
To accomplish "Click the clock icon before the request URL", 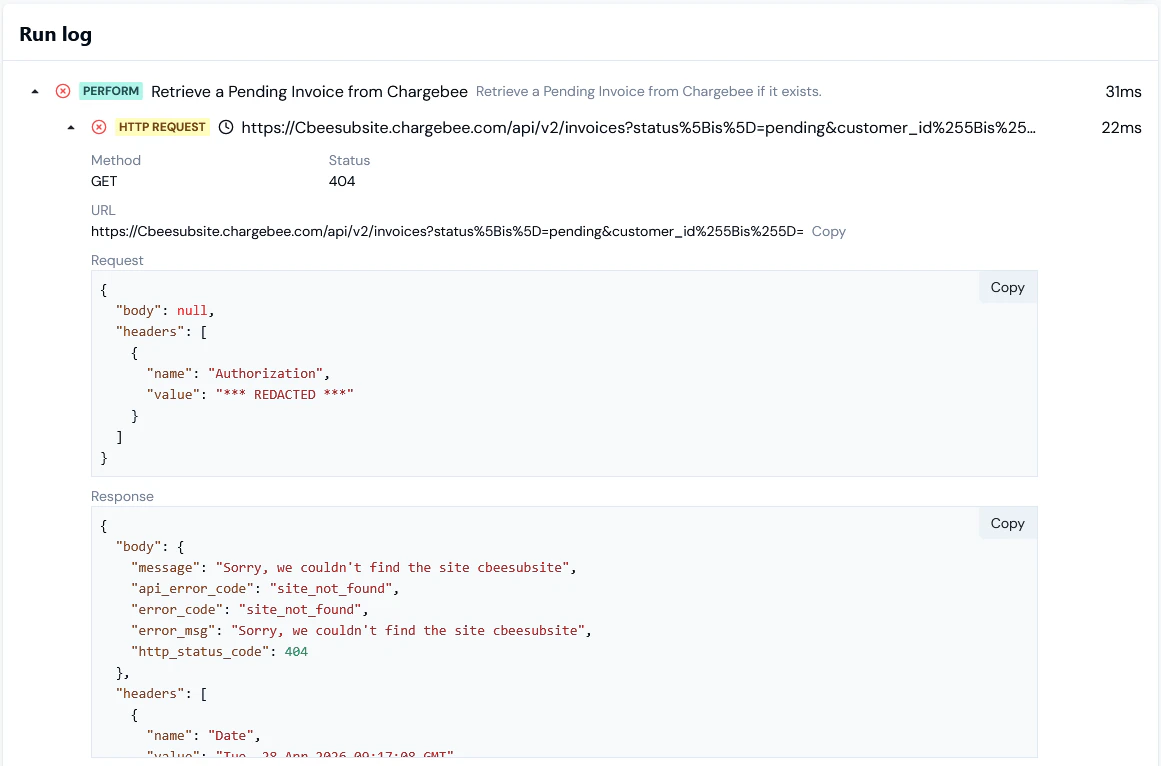I will coord(226,127).
